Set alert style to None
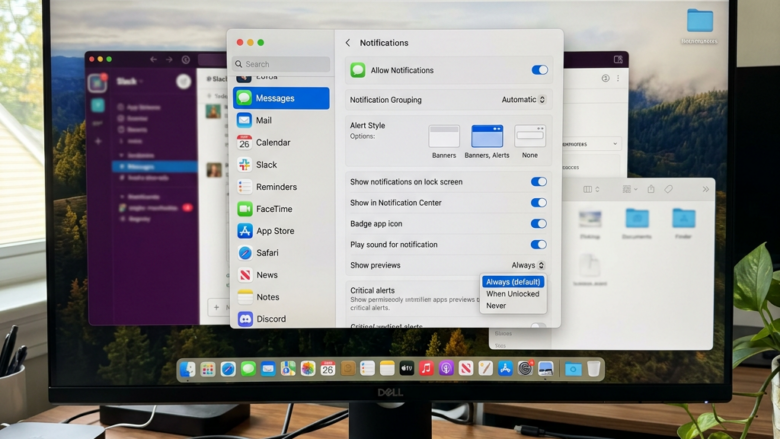The width and height of the screenshot is (780, 439). pos(530,136)
